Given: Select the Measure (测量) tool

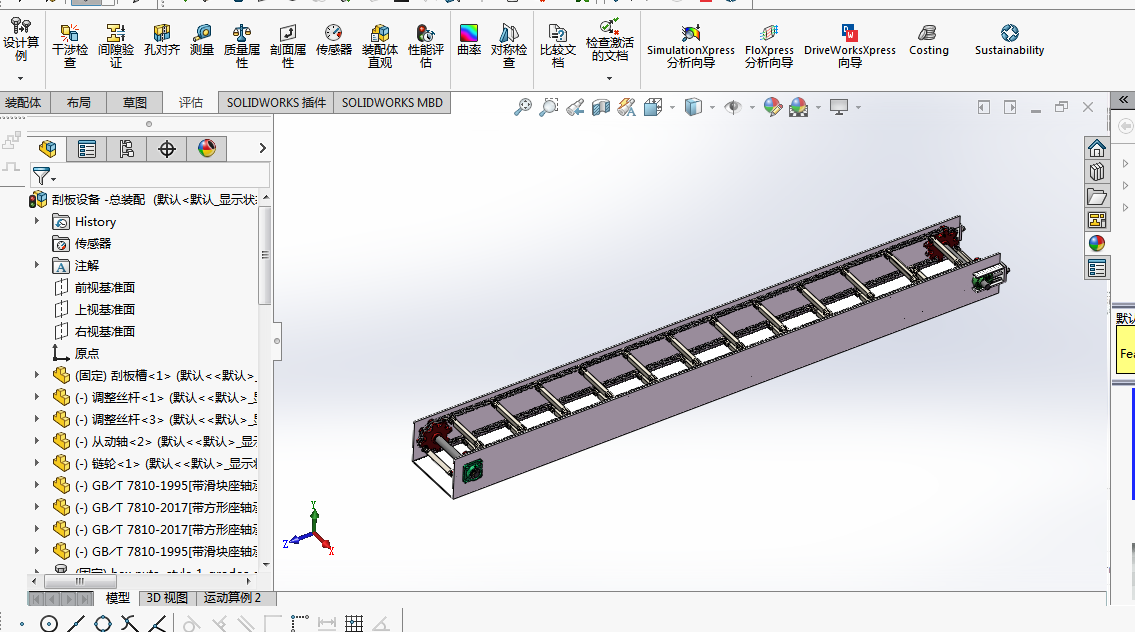Looking at the screenshot, I should [202, 40].
